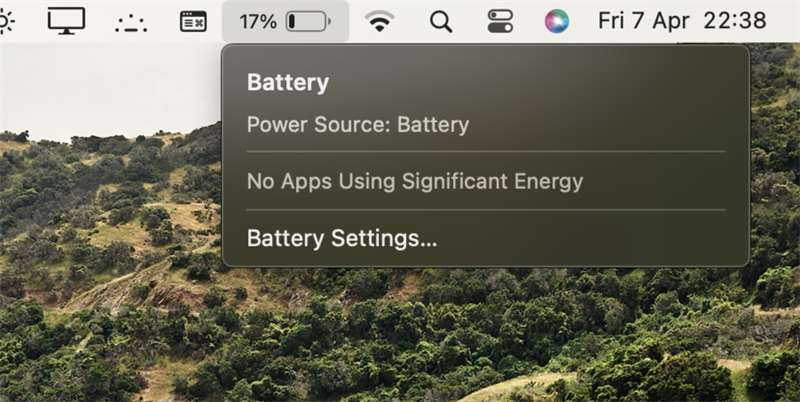Open Control Center toggles icon
800x402 pixels.
[x=500, y=21]
